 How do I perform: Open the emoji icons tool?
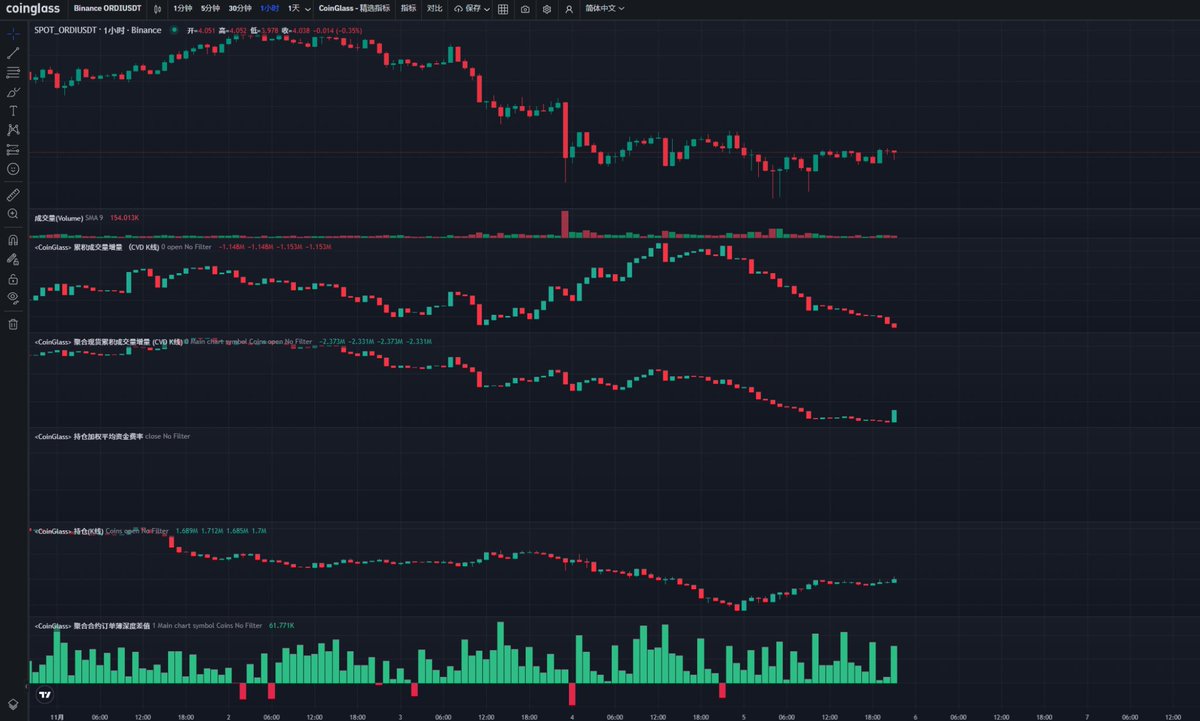(13, 168)
